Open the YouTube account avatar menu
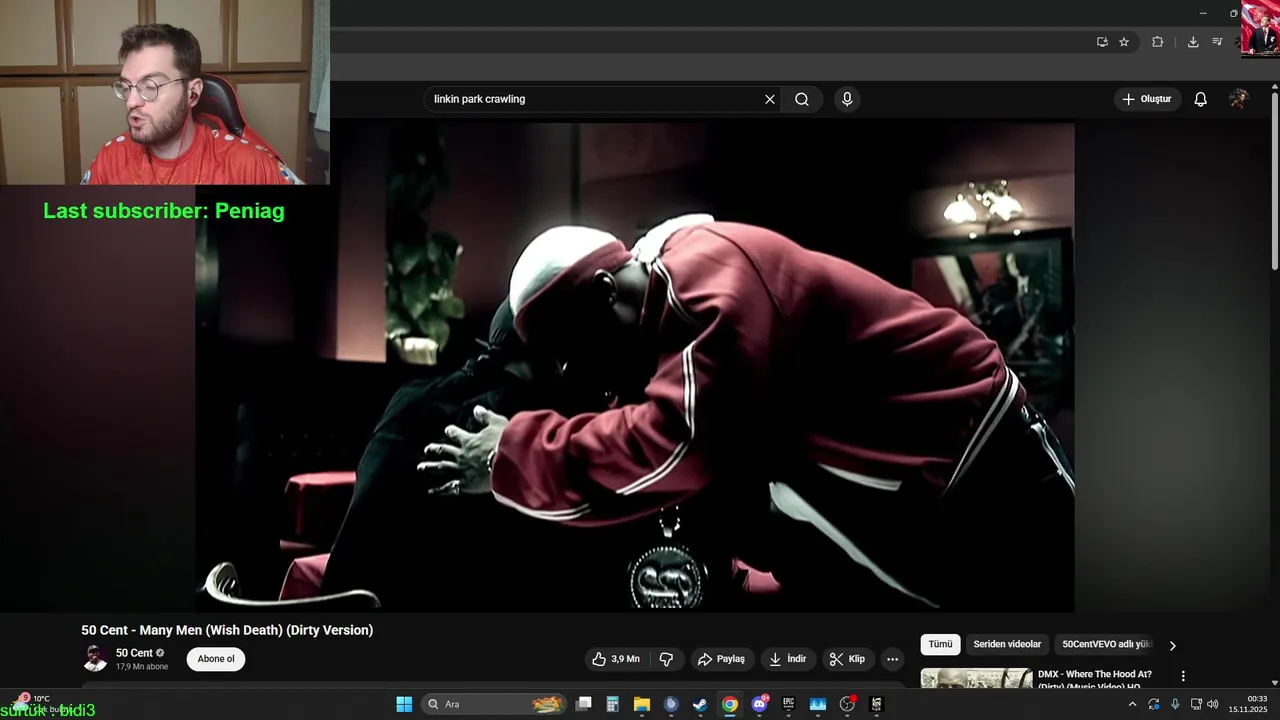This screenshot has width=1280, height=720. pyautogui.click(x=1239, y=99)
